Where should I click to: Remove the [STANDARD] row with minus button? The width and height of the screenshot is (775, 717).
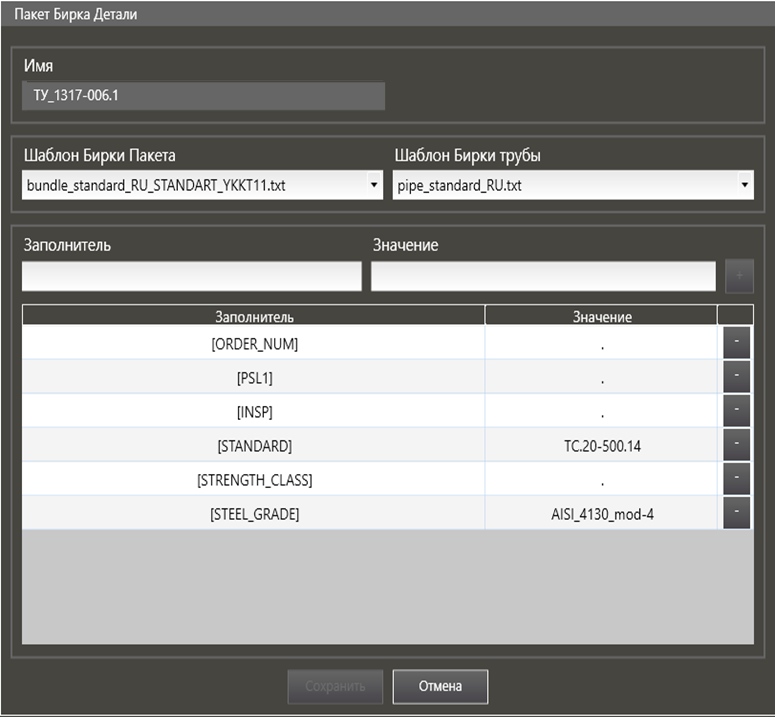pyautogui.click(x=736, y=444)
